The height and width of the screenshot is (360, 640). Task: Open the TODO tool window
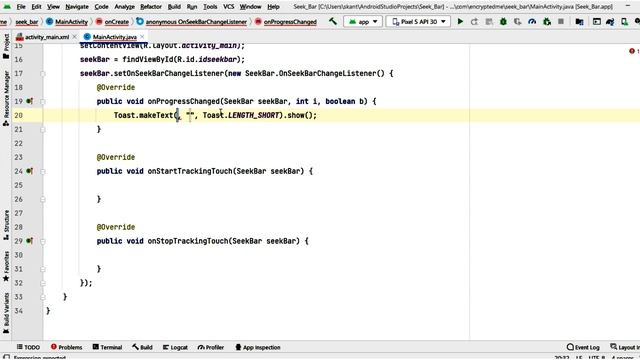coord(28,347)
